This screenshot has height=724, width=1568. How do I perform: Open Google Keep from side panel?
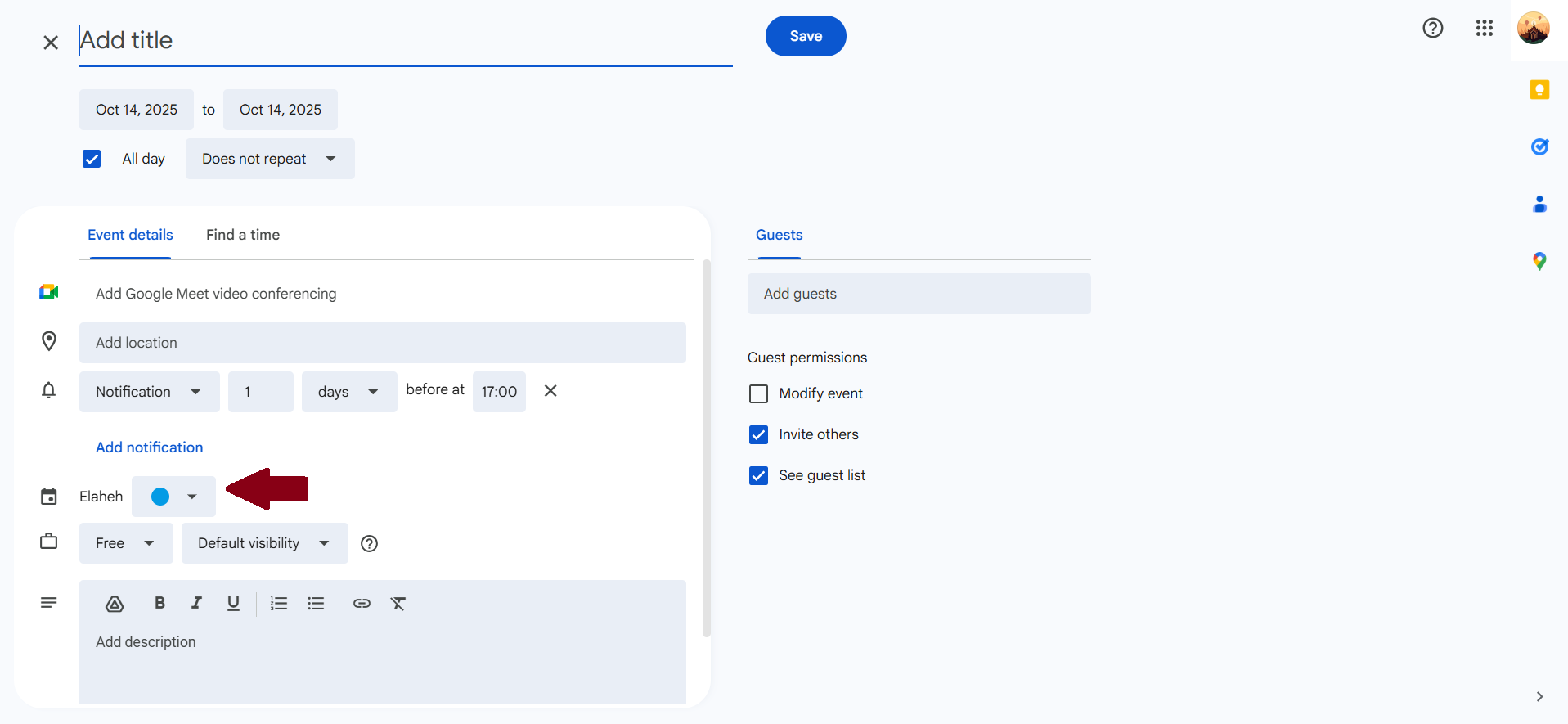[x=1539, y=90]
